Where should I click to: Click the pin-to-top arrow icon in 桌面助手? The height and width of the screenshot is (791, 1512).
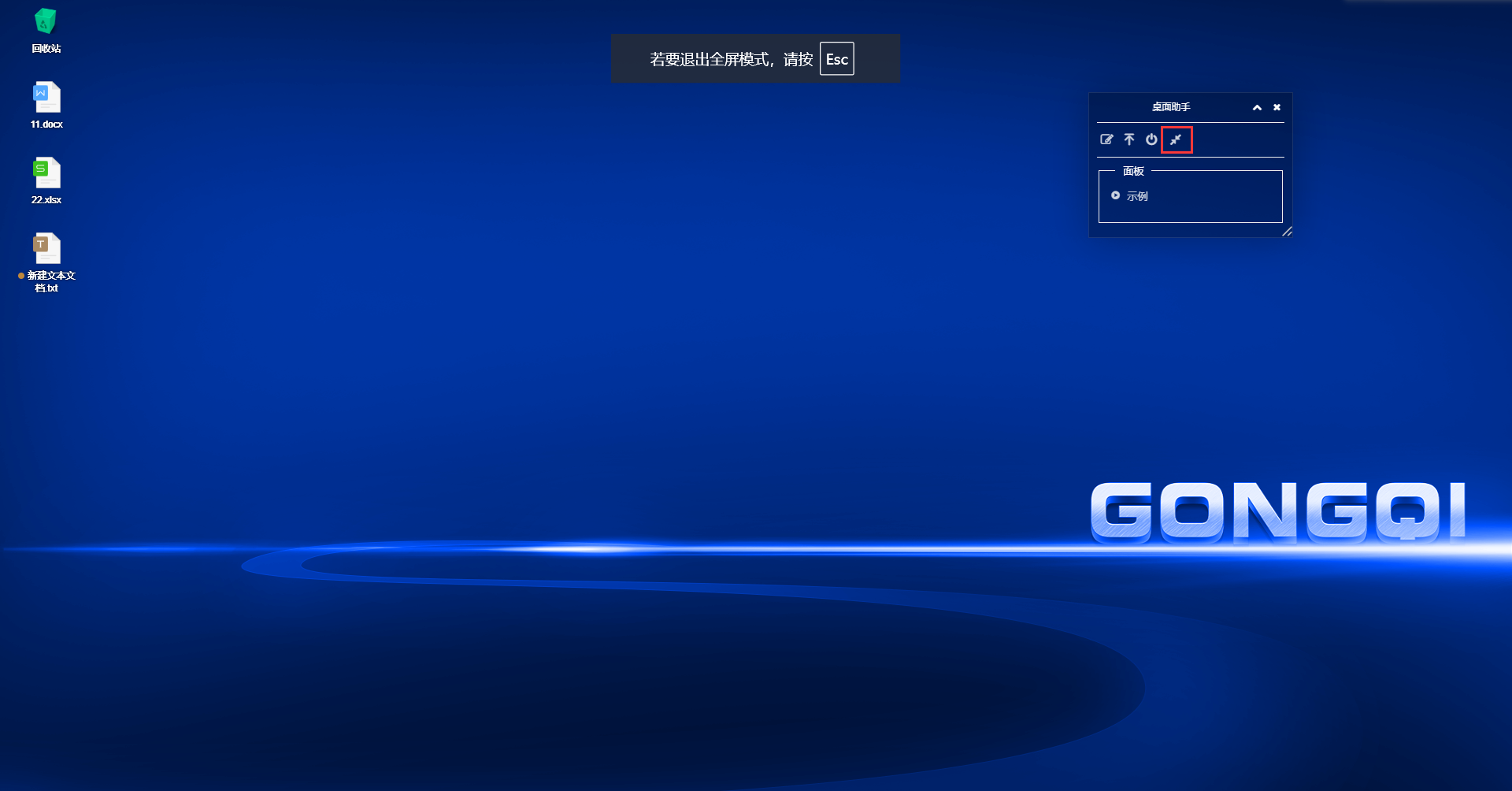[1129, 139]
